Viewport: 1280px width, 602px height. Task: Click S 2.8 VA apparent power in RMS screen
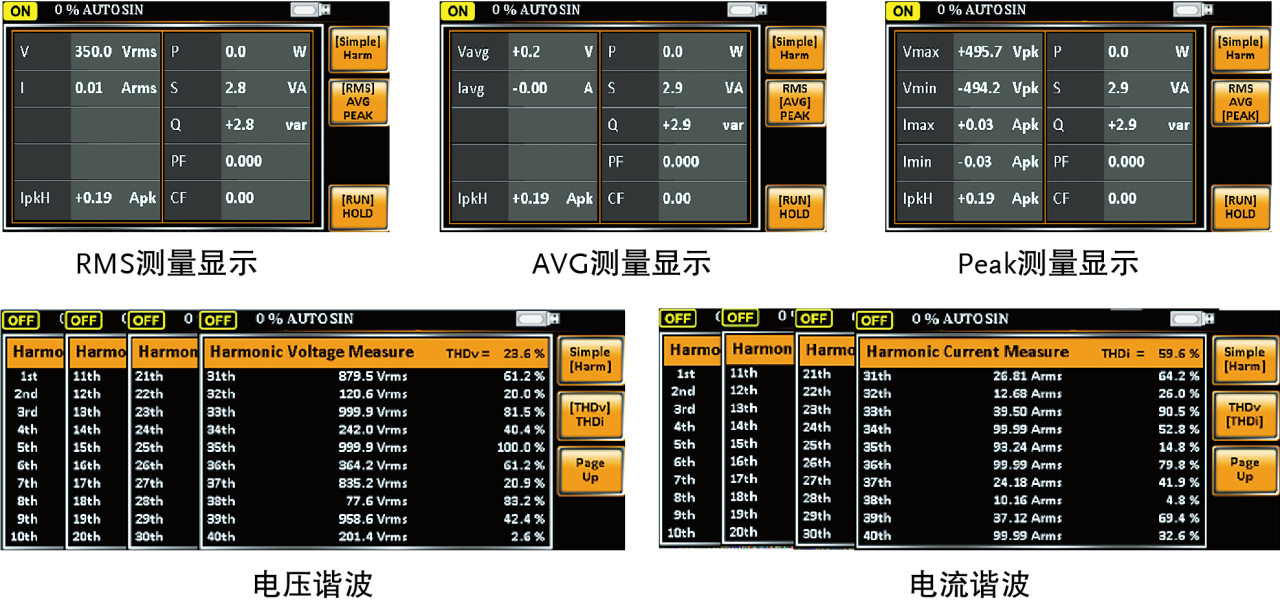[238, 88]
